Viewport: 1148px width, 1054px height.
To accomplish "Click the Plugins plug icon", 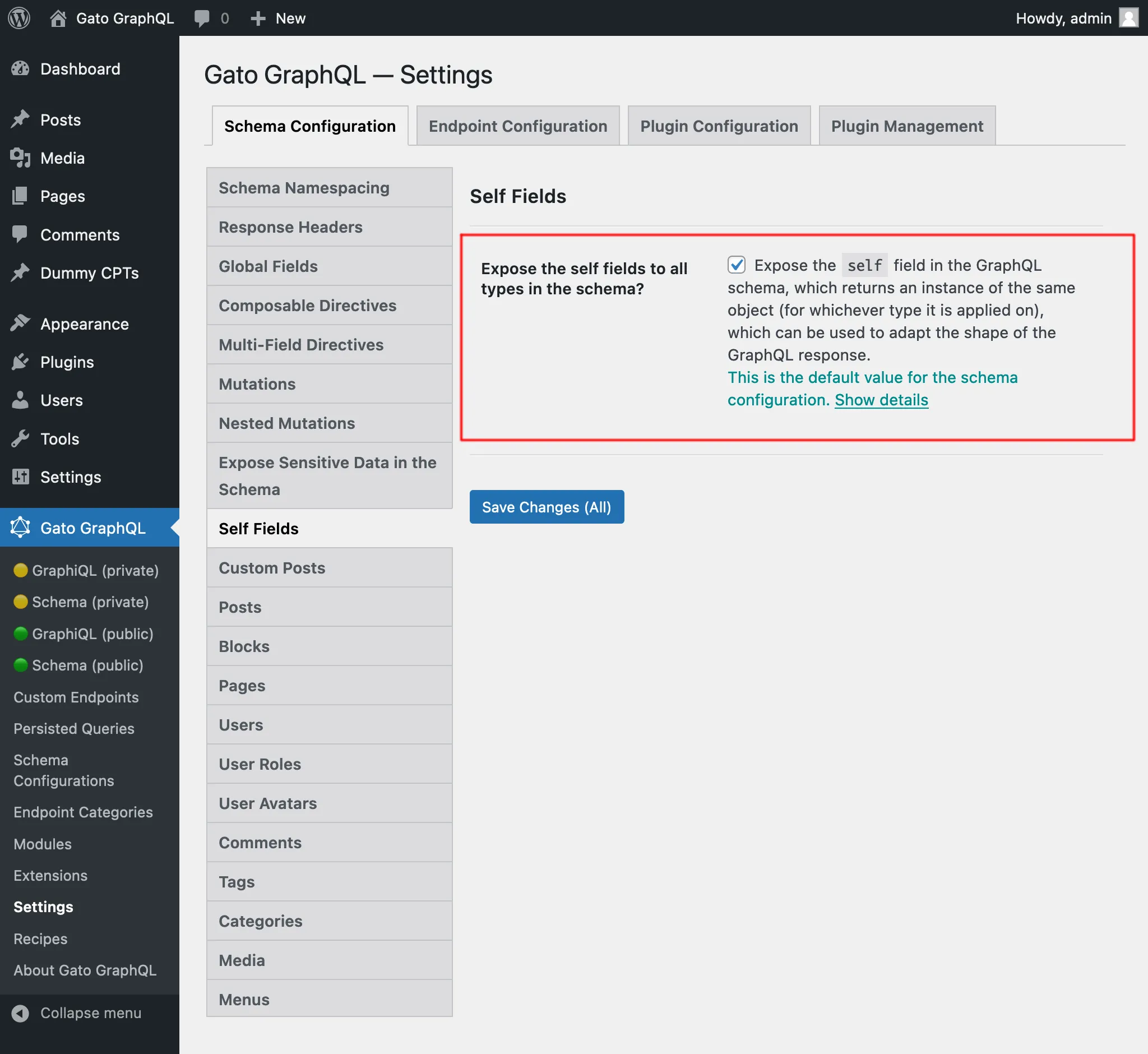I will (21, 362).
